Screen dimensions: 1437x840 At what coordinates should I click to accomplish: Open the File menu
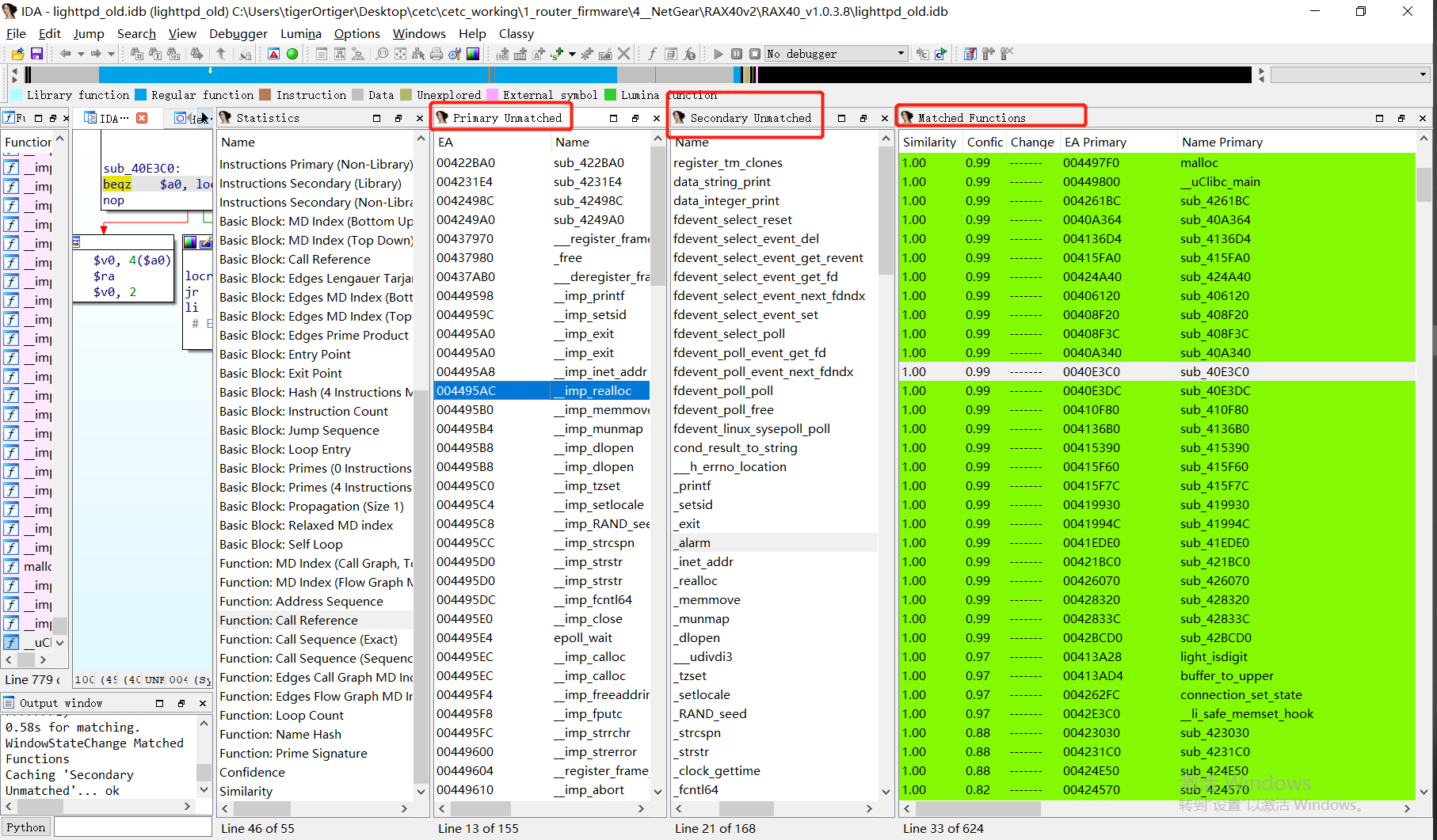pos(16,33)
